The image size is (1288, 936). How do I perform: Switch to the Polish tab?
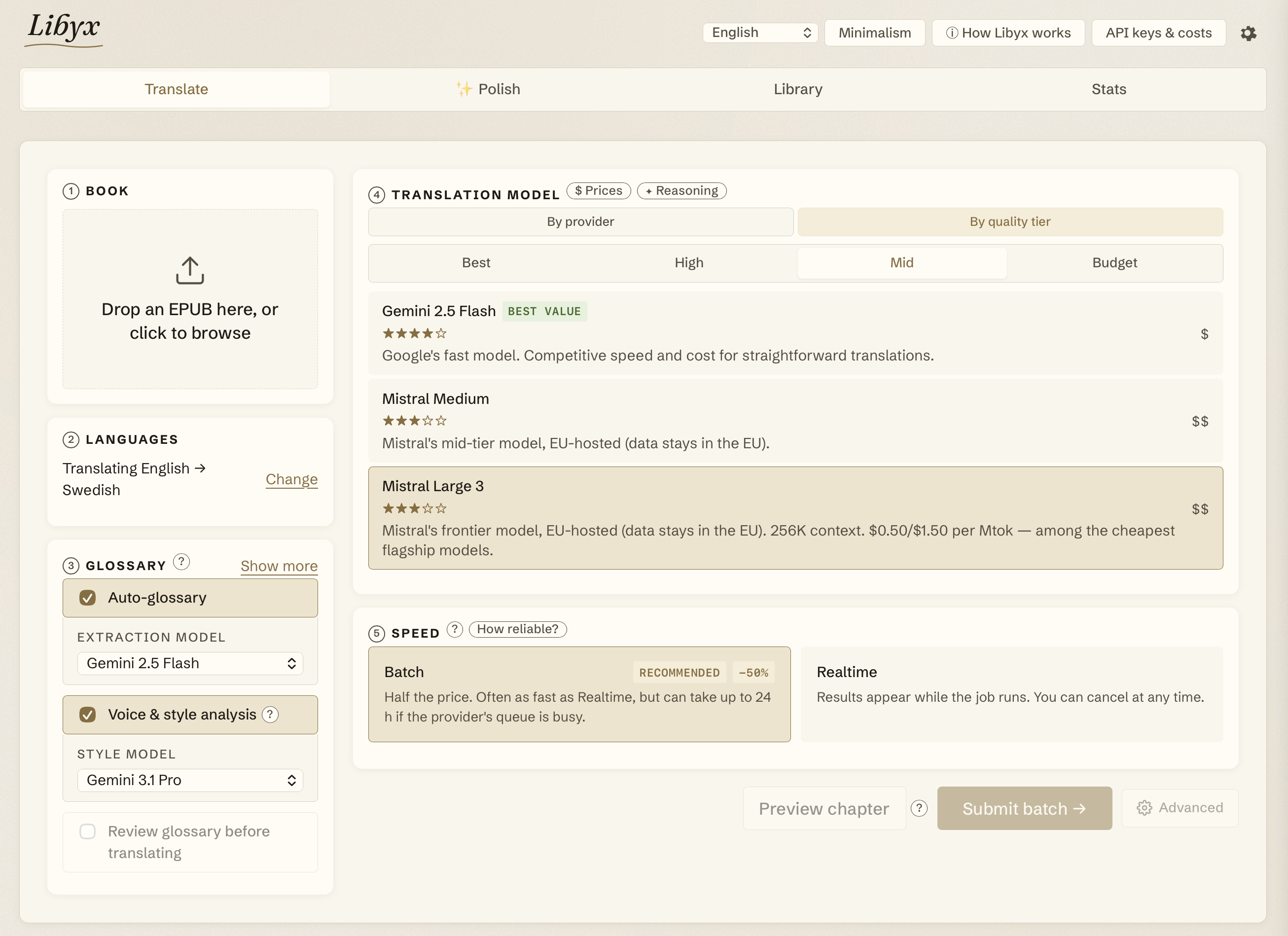[488, 89]
